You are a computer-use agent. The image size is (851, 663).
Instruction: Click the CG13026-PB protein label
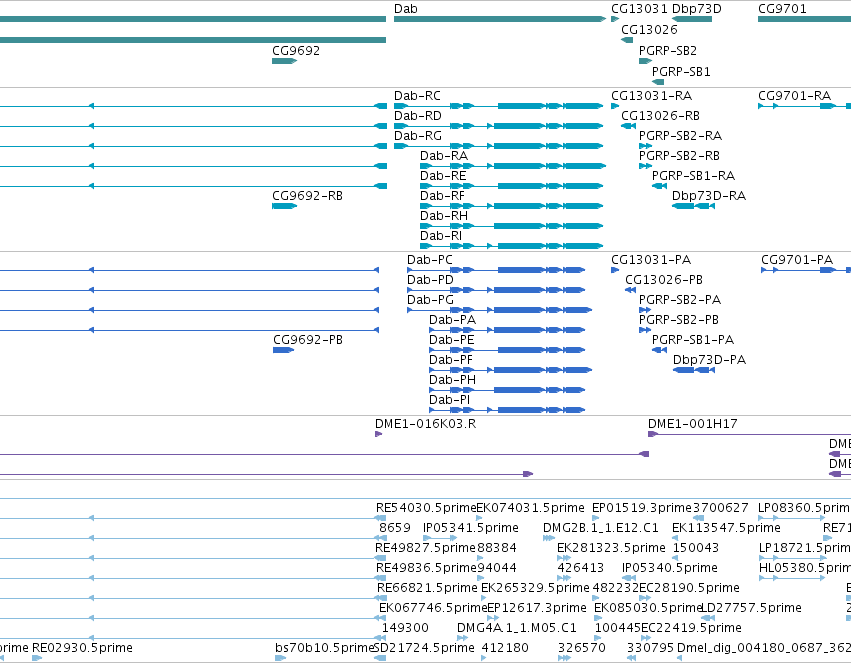coord(664,280)
